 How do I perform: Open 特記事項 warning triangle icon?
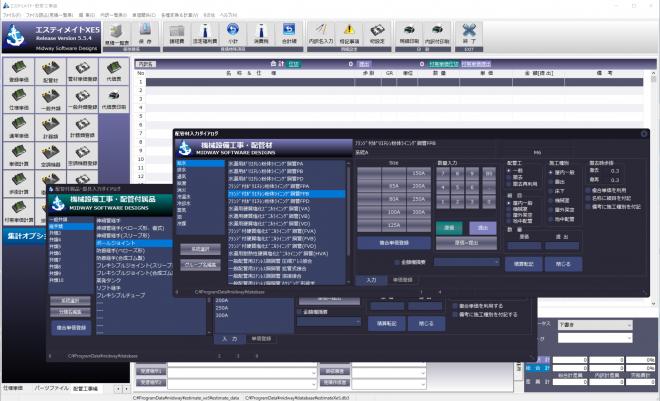pyautogui.click(x=349, y=34)
